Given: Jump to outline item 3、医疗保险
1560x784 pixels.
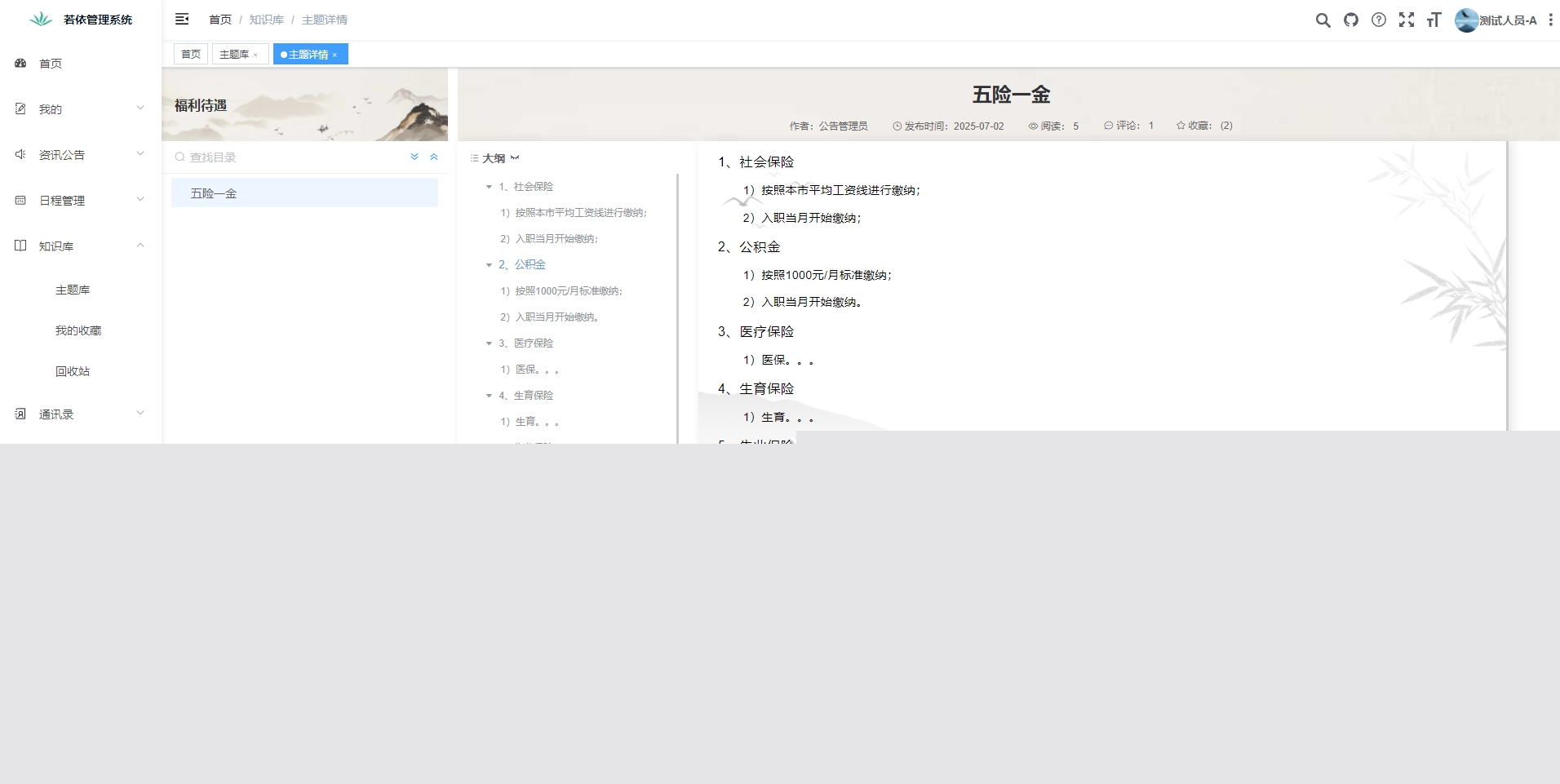Looking at the screenshot, I should click(x=525, y=343).
